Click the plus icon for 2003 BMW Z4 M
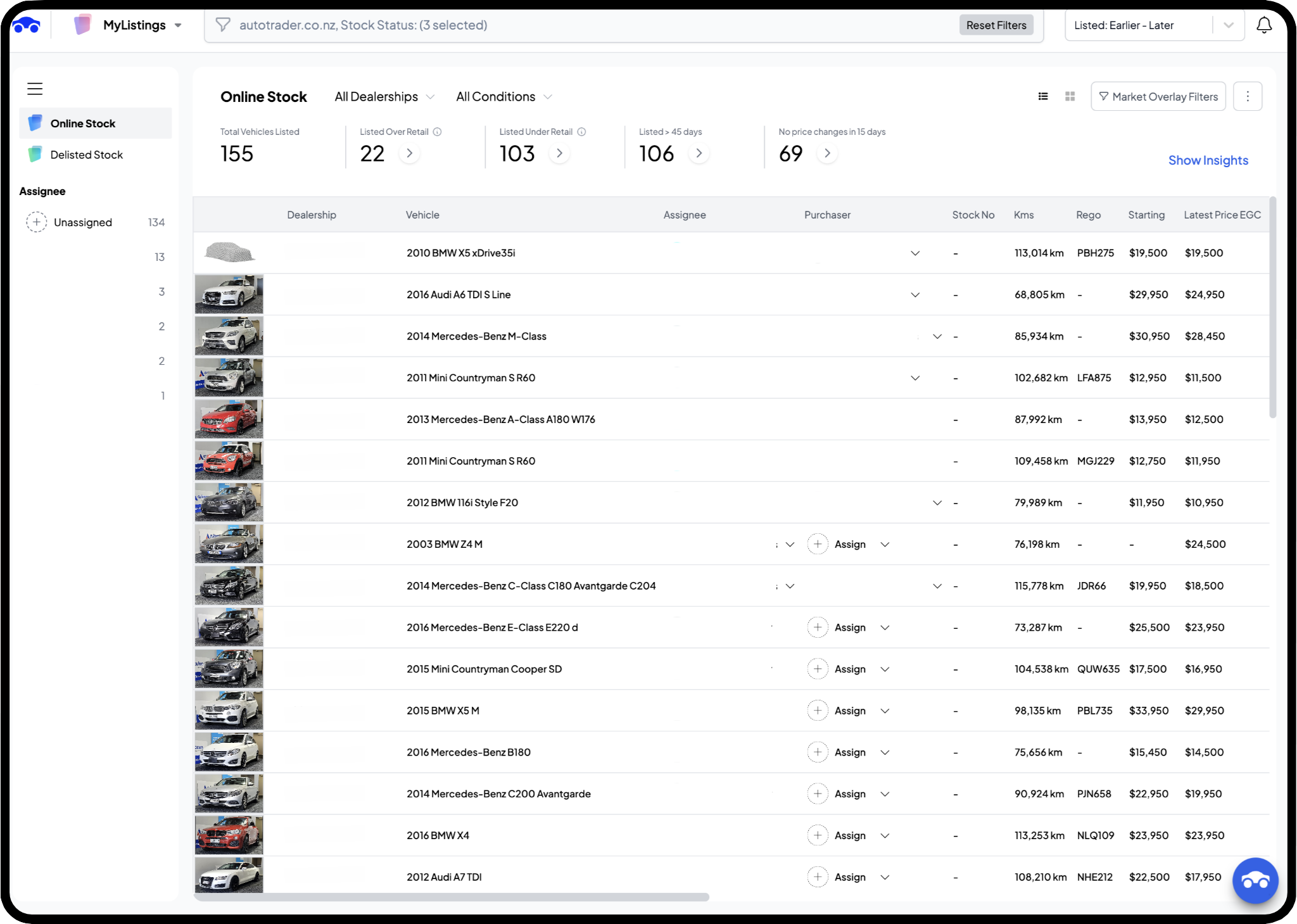 818,544
